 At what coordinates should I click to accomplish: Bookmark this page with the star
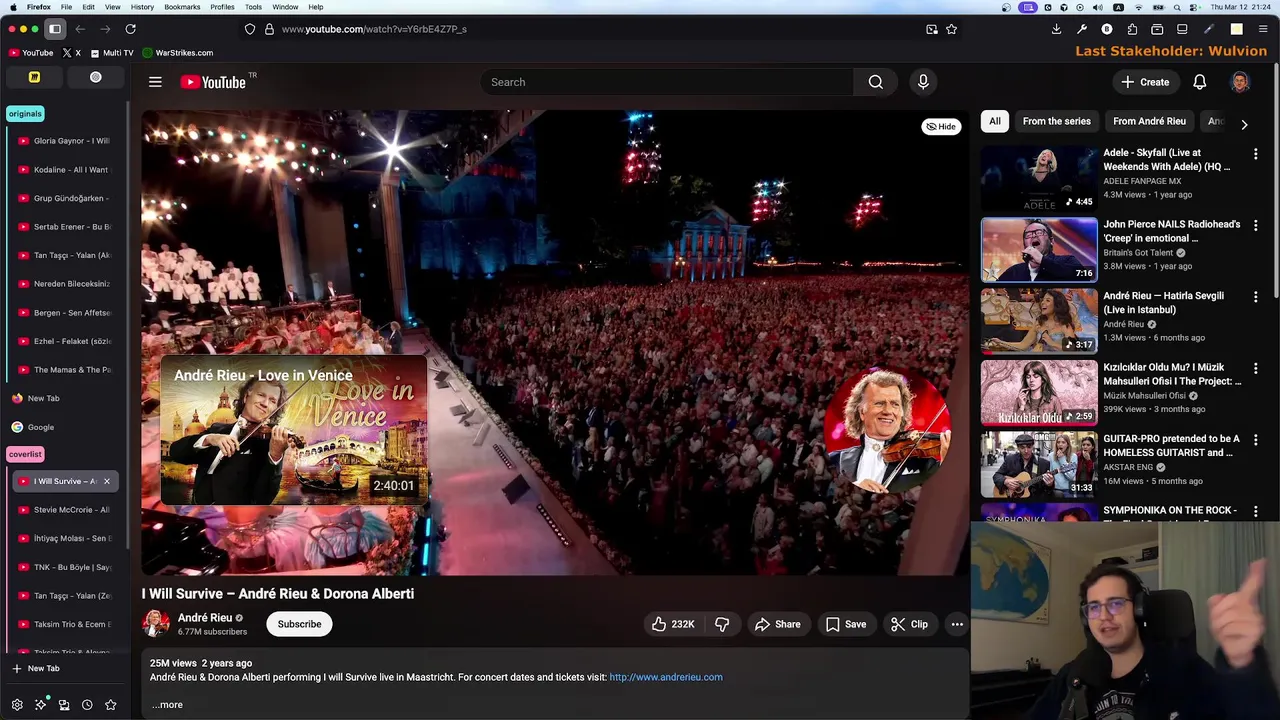(951, 29)
